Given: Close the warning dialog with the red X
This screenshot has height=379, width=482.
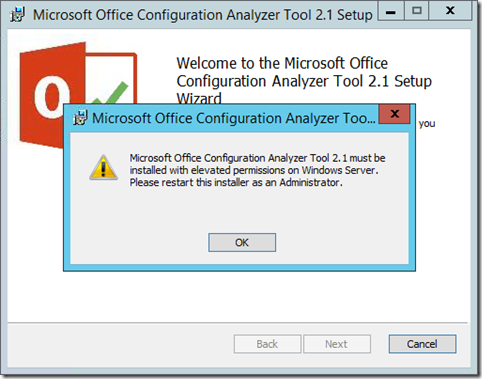Looking at the screenshot, I should click(394, 114).
